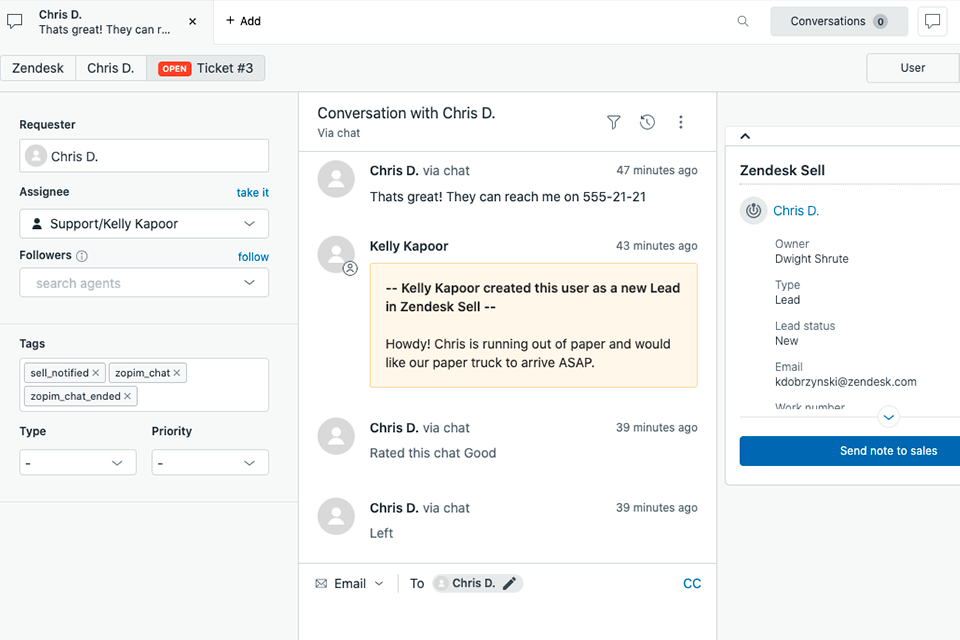The image size is (960, 640).
Task: Open the conversation three-dot options menu
Action: [680, 122]
